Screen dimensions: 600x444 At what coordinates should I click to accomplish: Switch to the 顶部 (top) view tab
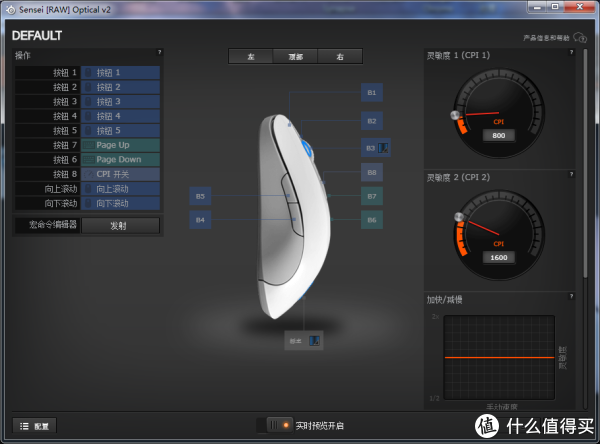click(x=295, y=57)
